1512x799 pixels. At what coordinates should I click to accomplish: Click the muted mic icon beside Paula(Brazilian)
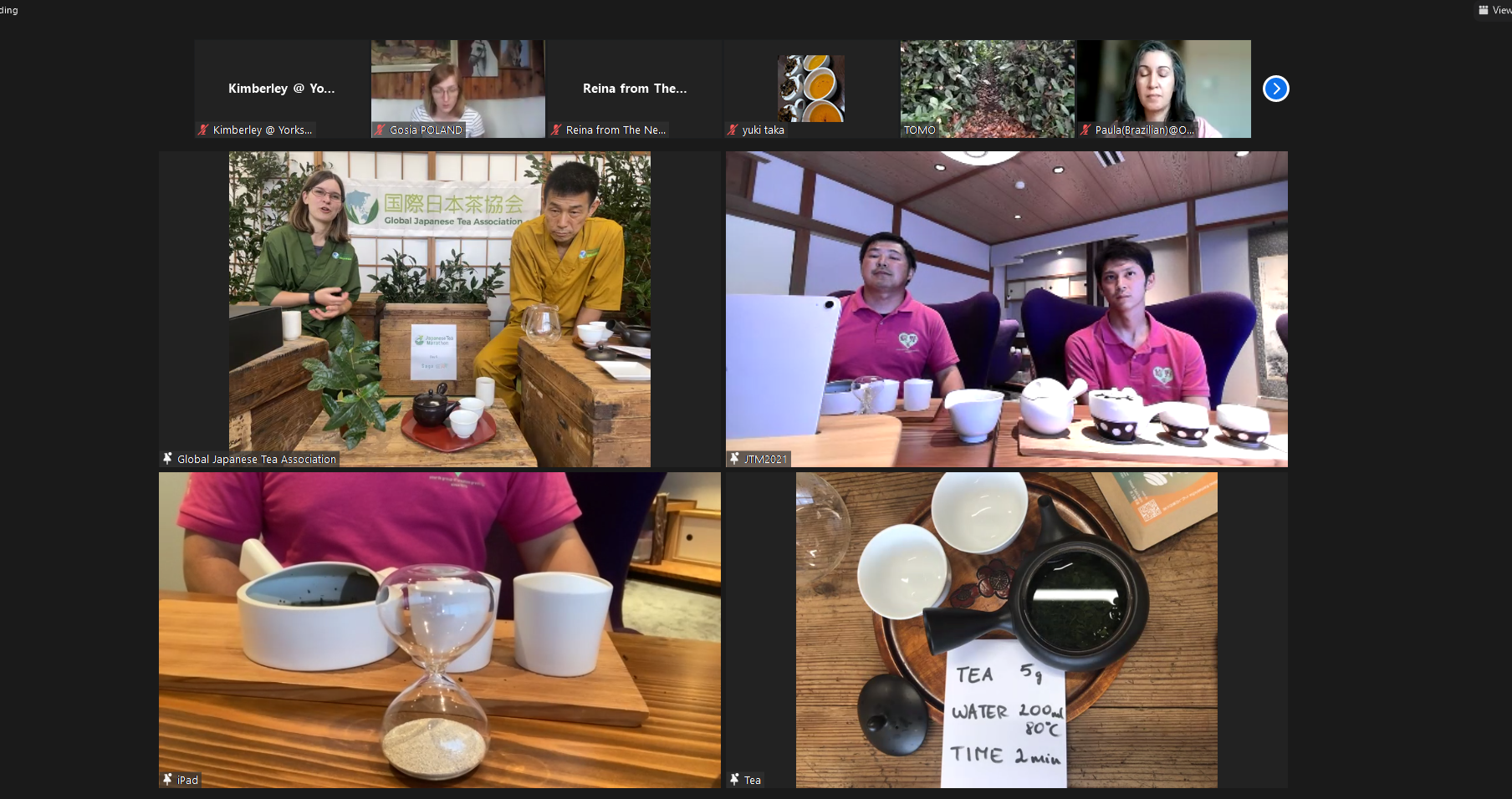[x=1085, y=130]
